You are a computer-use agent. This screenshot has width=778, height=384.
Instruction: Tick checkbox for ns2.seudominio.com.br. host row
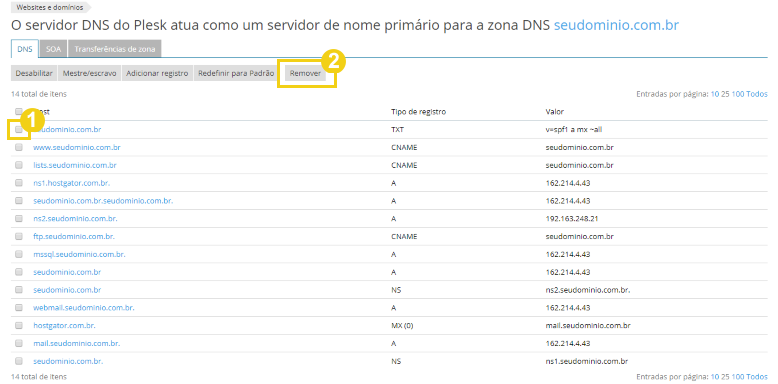(19, 218)
